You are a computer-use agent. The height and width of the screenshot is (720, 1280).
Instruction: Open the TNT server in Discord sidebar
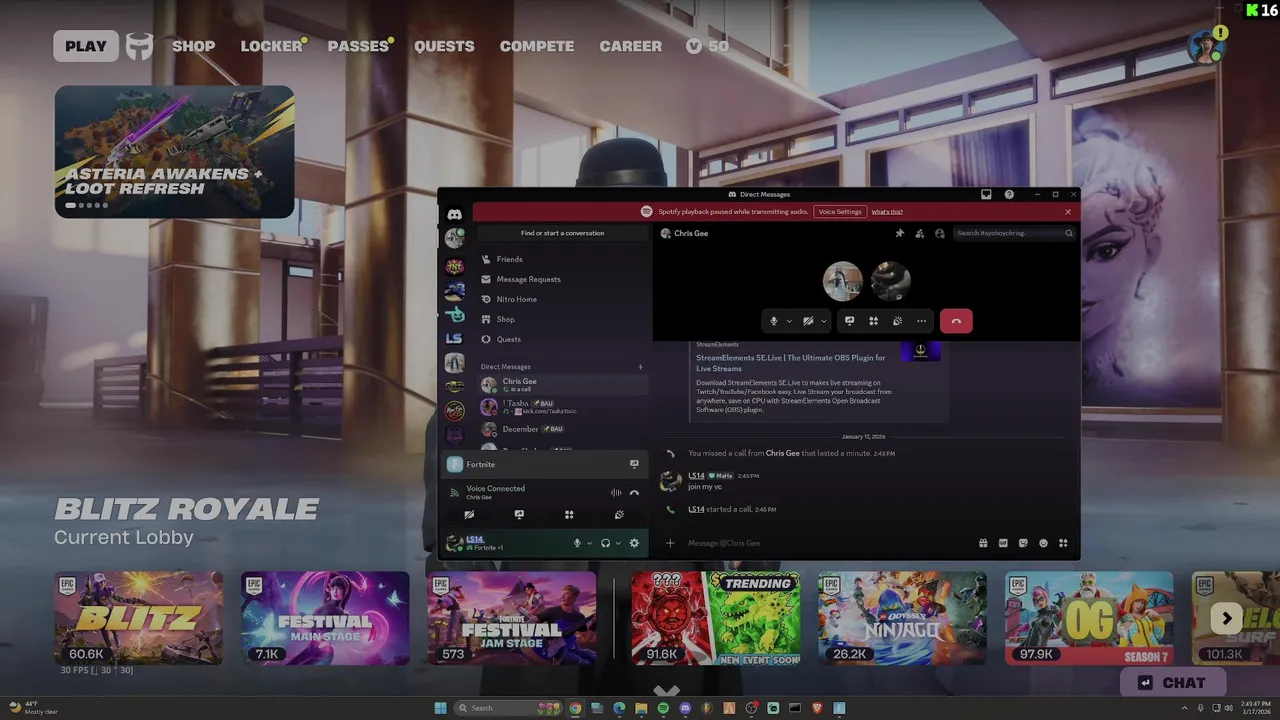(x=454, y=266)
